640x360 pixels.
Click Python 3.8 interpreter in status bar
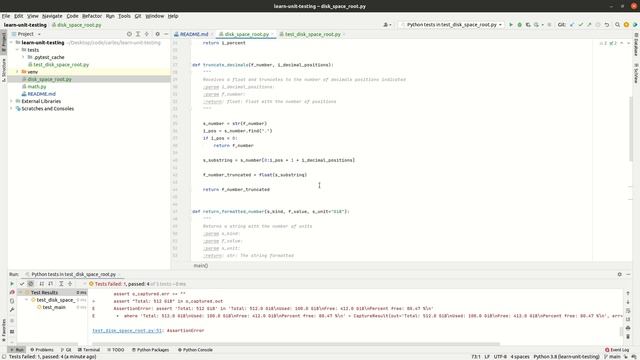[567, 357]
